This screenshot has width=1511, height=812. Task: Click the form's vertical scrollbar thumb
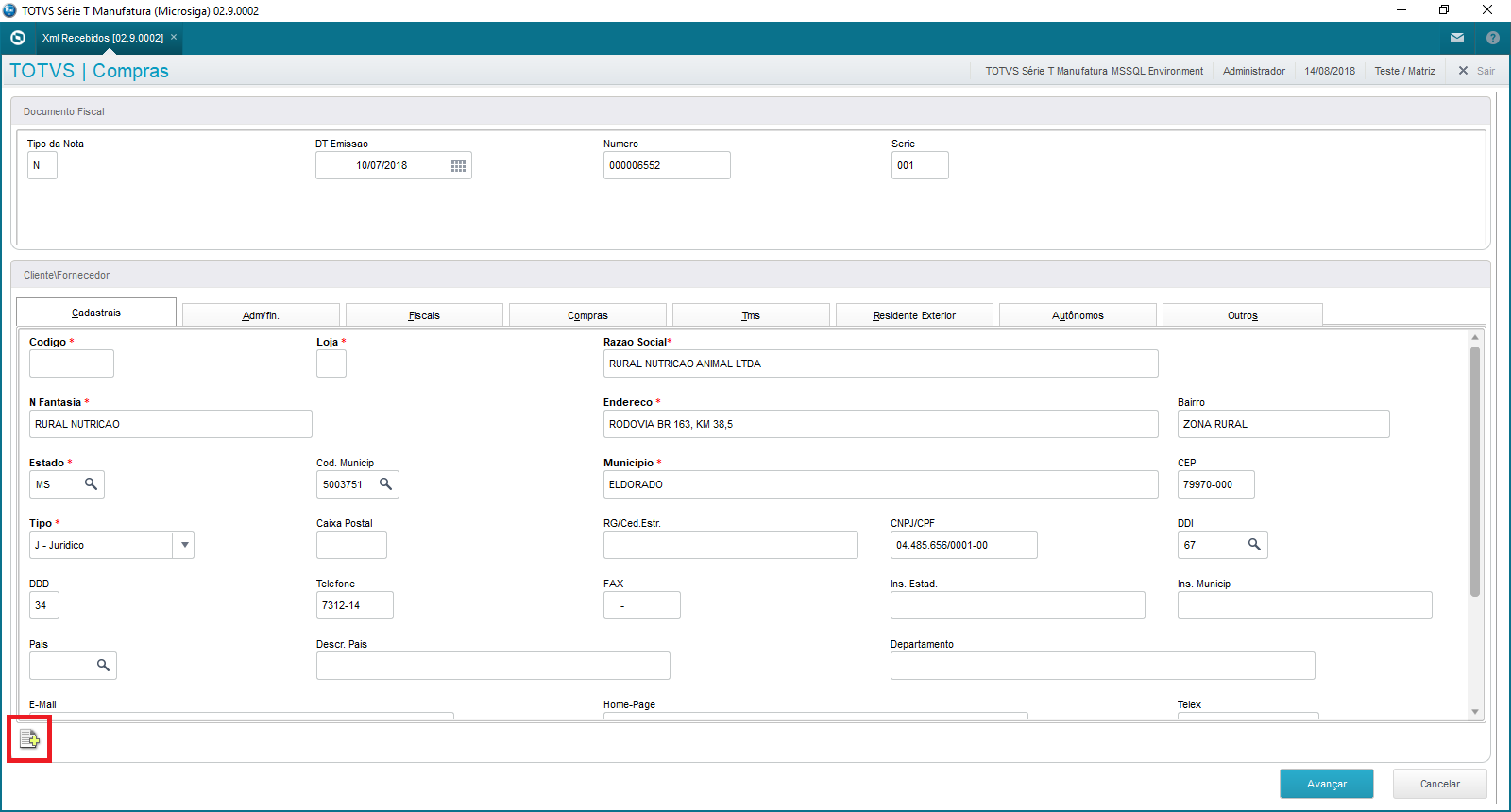point(1474,472)
